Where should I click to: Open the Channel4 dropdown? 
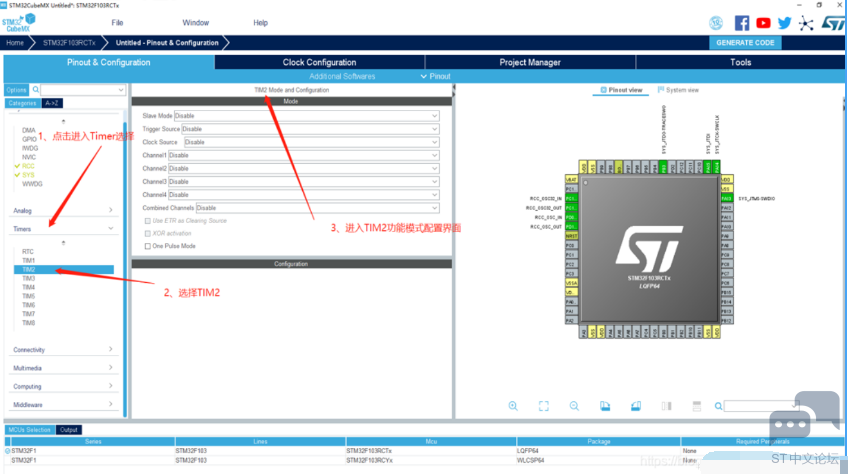pos(303,195)
